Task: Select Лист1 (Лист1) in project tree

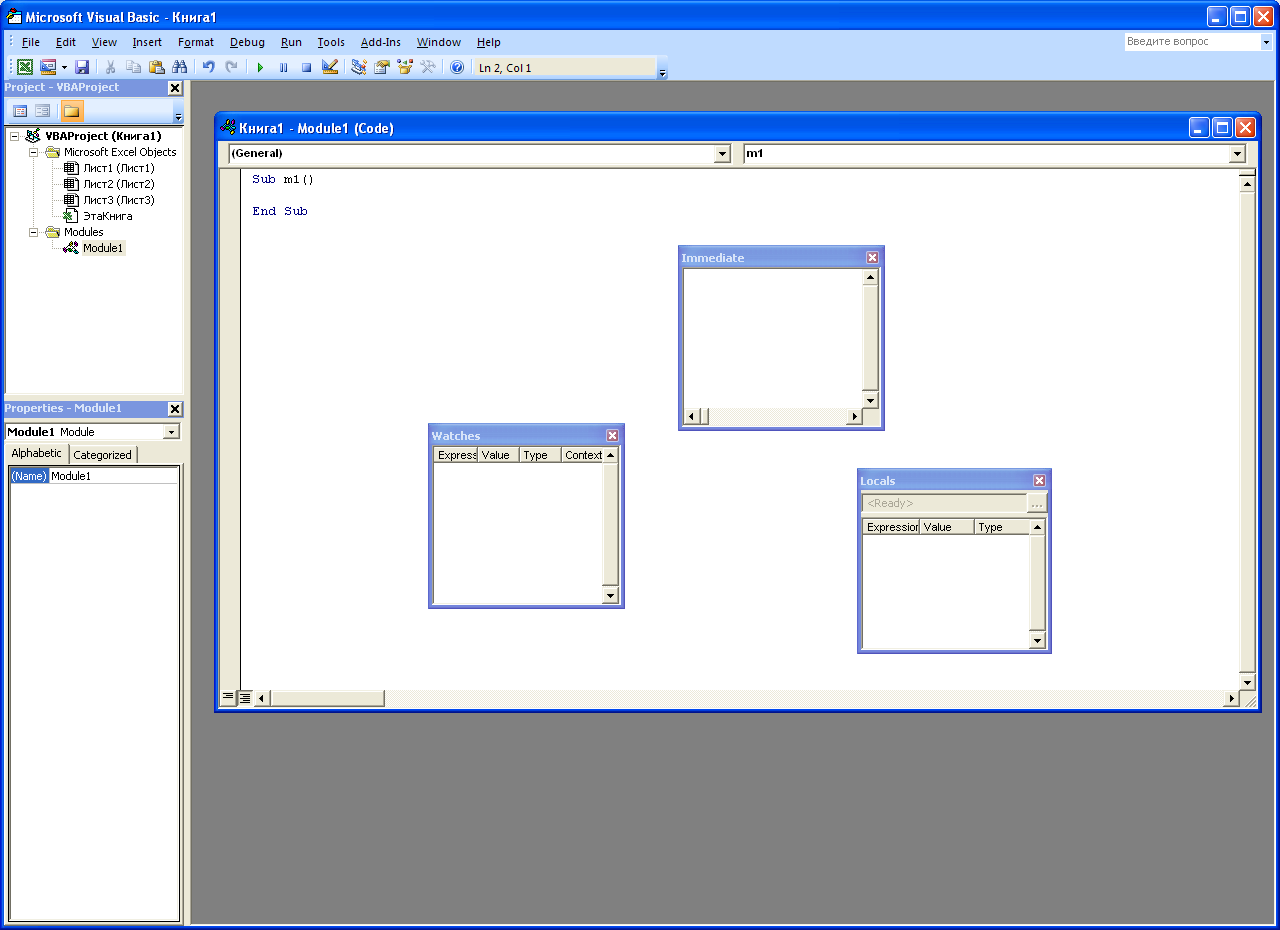Action: (x=118, y=168)
